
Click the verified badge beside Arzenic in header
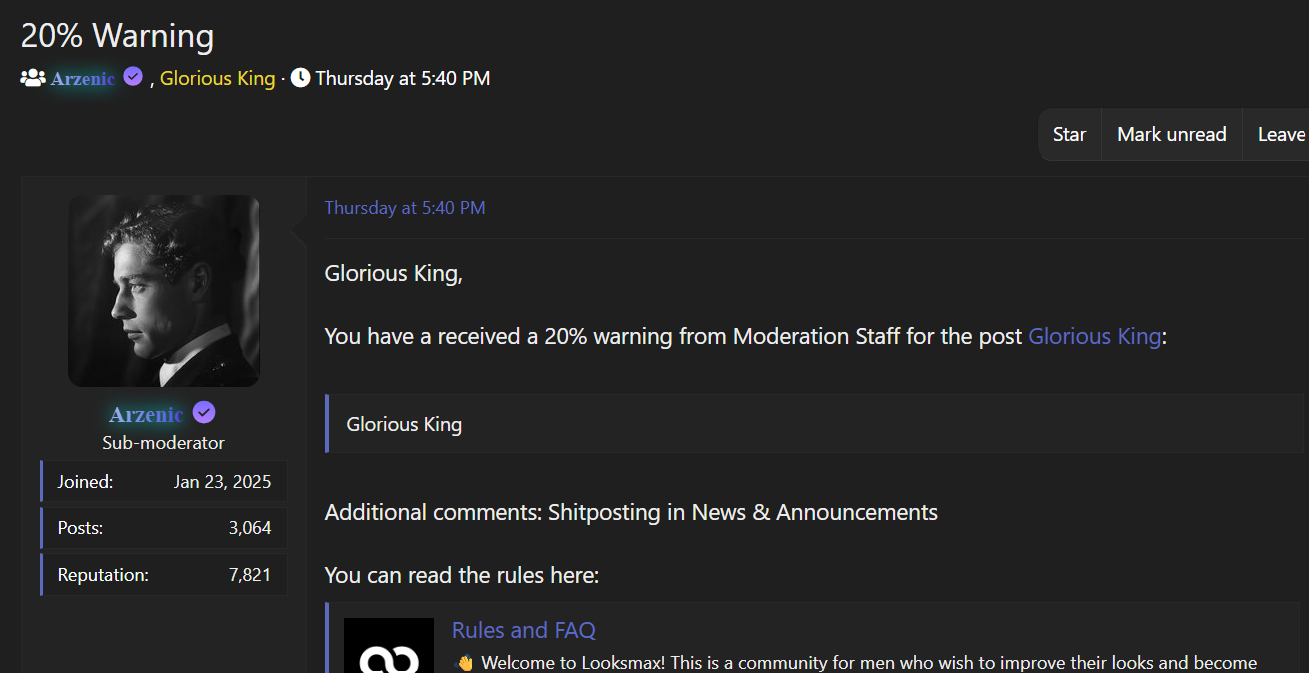[133, 77]
